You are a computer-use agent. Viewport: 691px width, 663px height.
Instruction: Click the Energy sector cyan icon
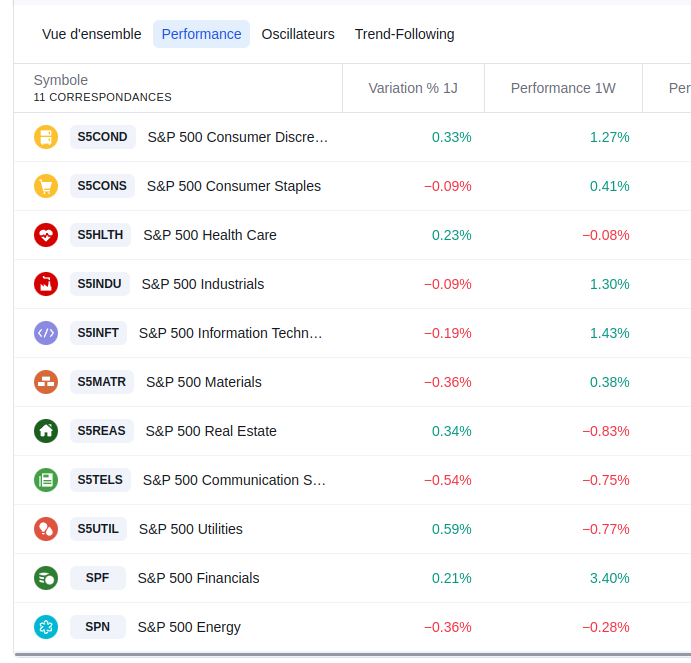click(x=45, y=627)
